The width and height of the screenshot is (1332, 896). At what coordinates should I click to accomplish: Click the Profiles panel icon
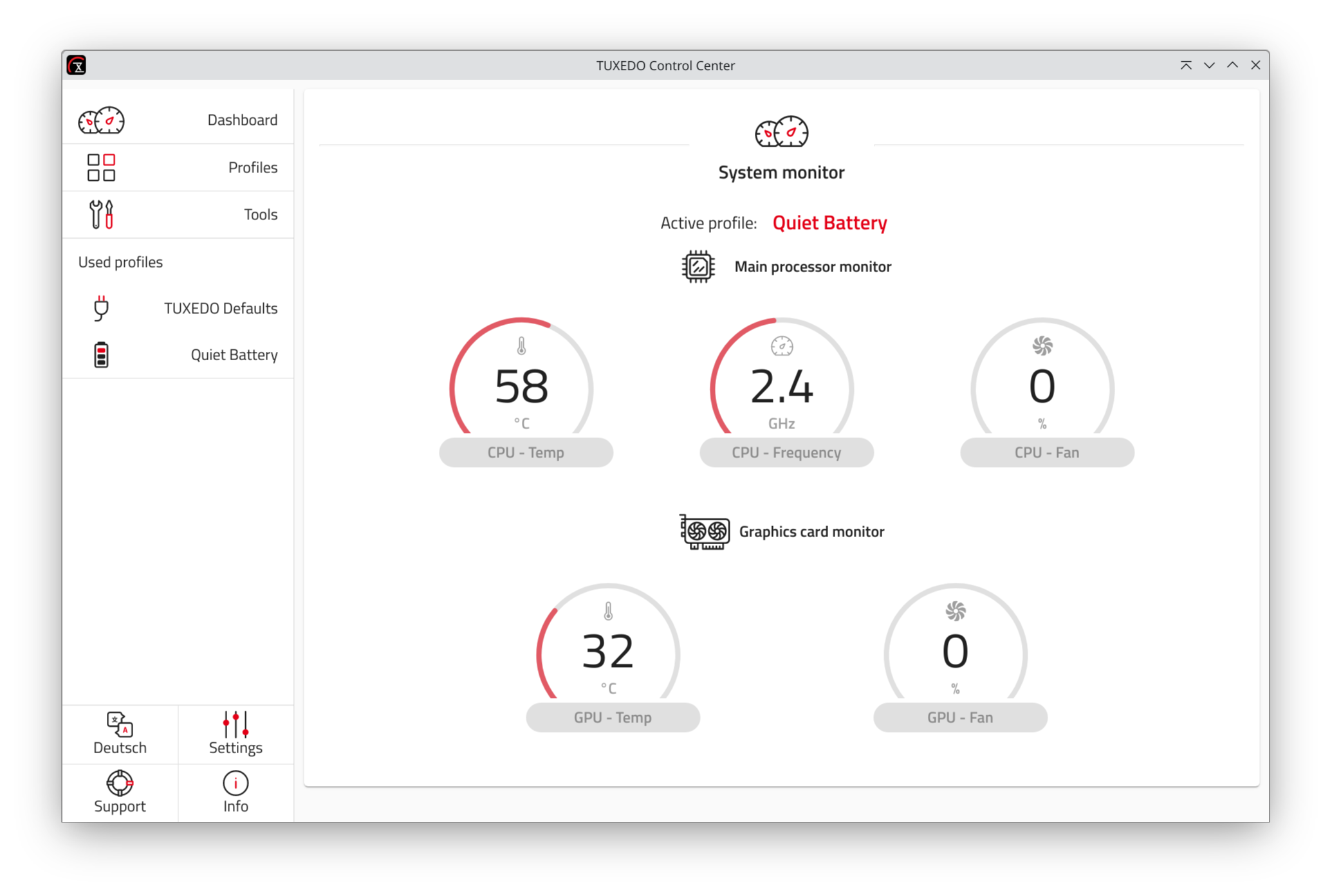pos(100,167)
